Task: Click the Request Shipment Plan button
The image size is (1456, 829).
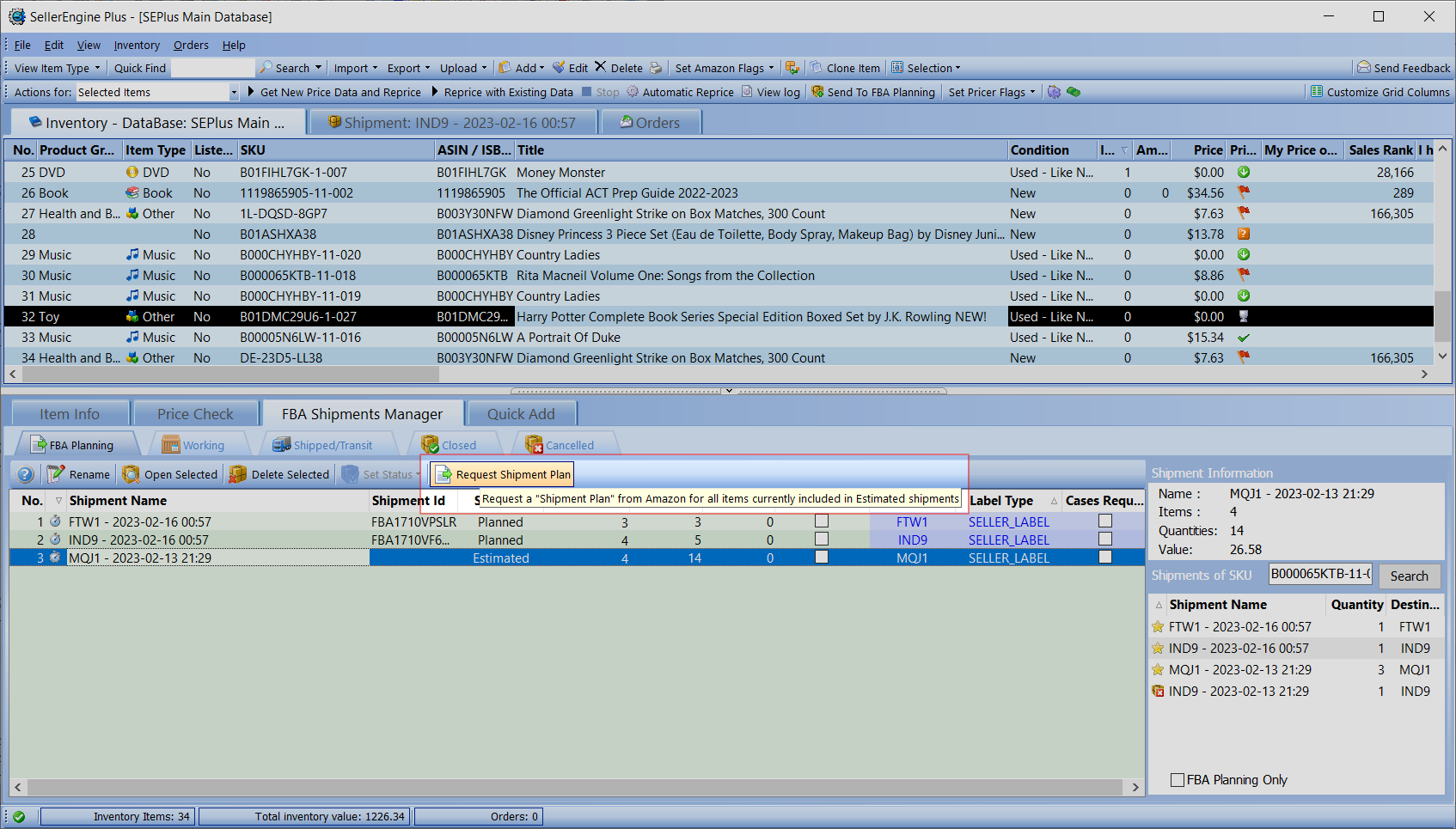Action: pyautogui.click(x=503, y=474)
